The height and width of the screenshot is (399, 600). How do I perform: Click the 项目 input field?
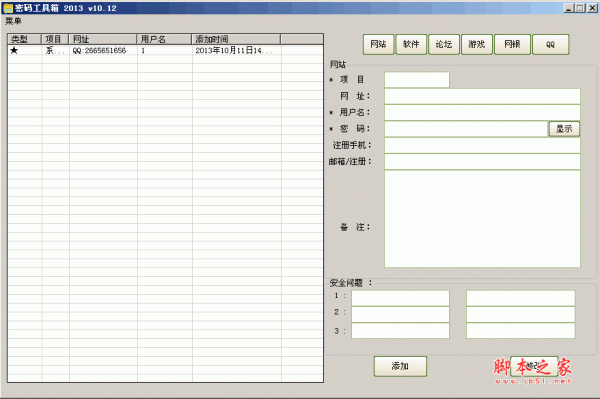coord(417,80)
